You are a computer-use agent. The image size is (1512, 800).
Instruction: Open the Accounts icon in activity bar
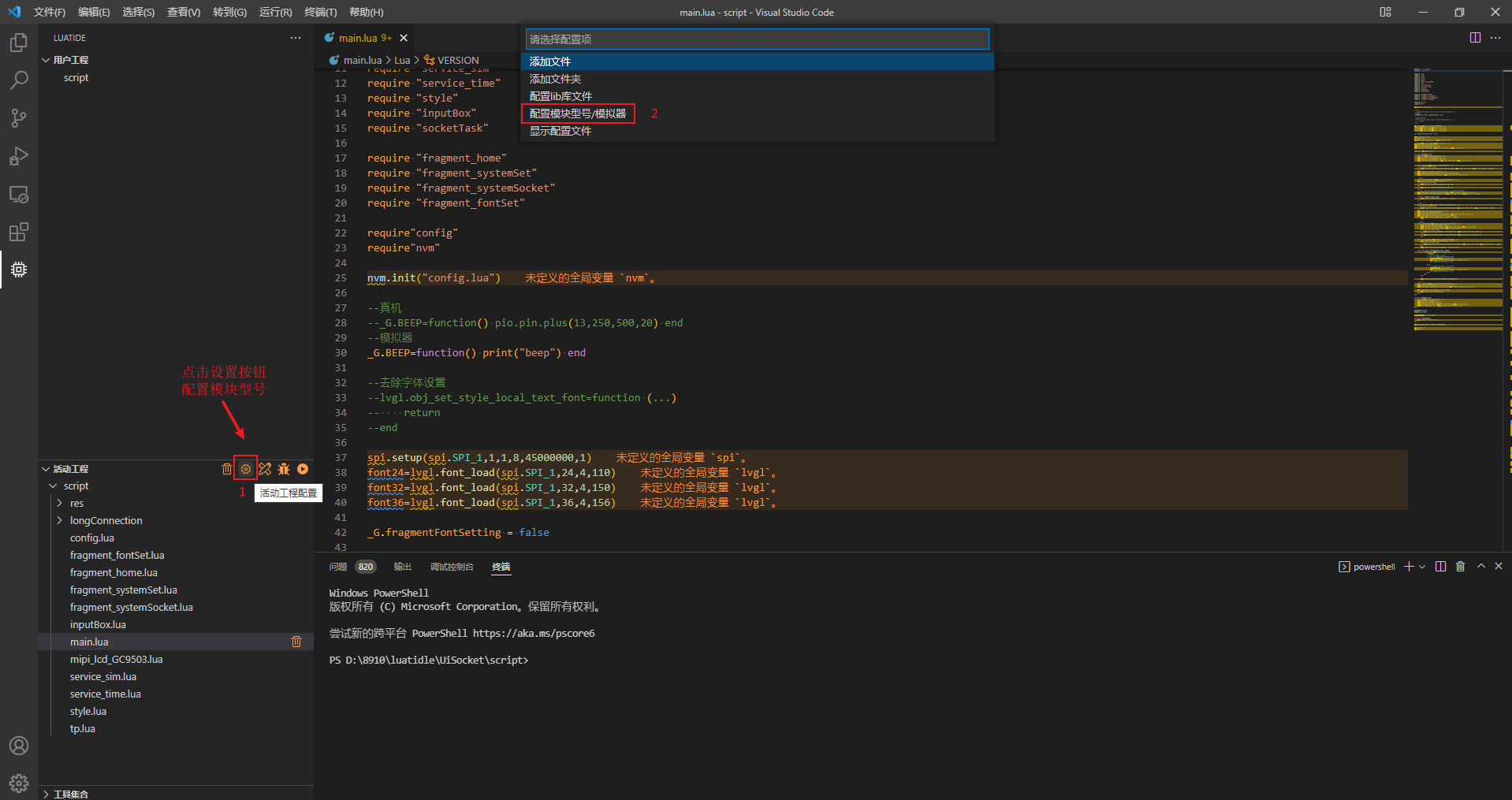click(19, 746)
